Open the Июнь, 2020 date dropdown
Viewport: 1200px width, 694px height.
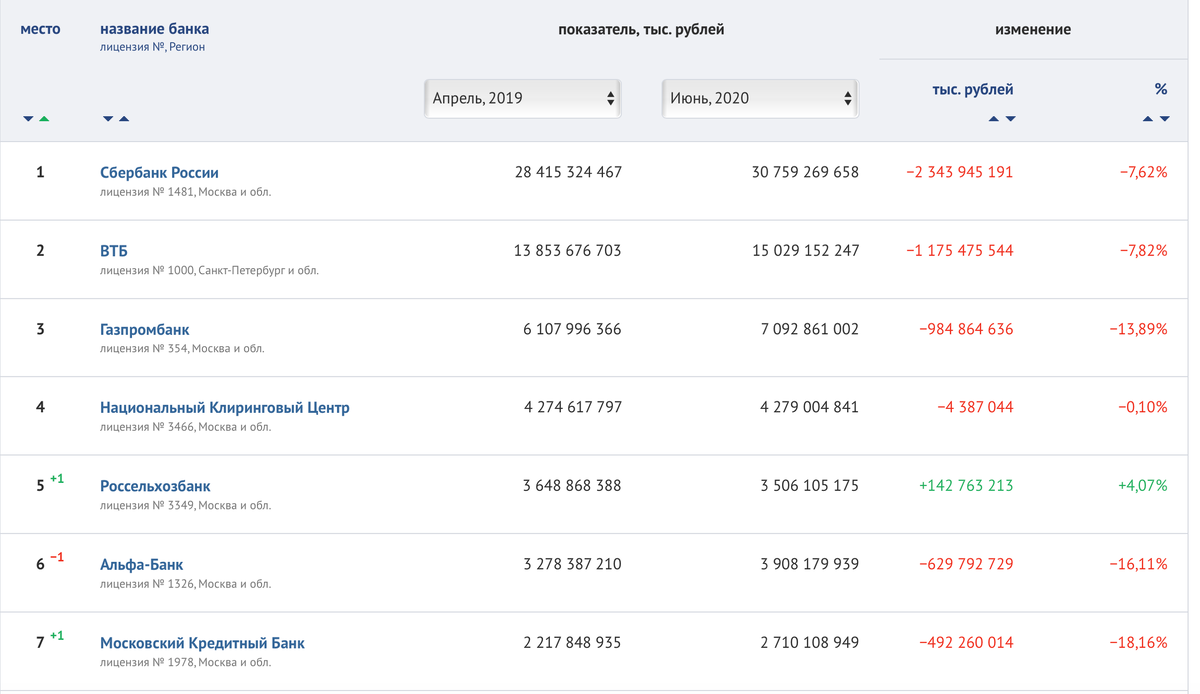point(760,98)
